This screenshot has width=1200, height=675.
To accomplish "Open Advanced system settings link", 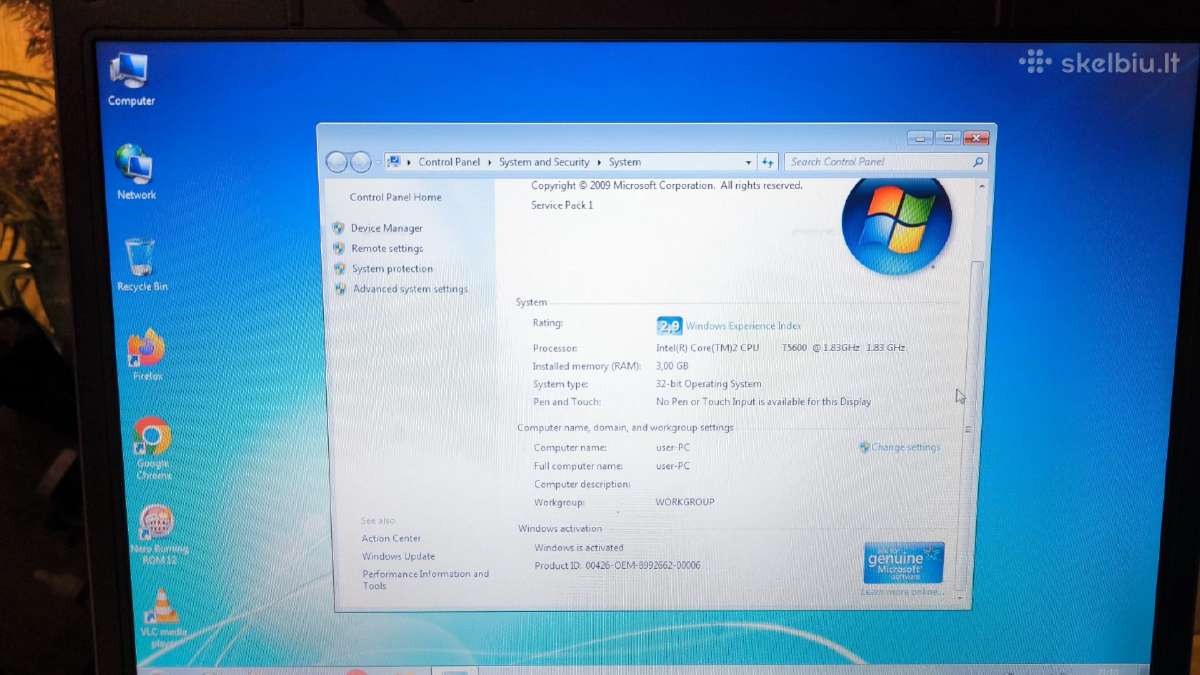I will 410,289.
